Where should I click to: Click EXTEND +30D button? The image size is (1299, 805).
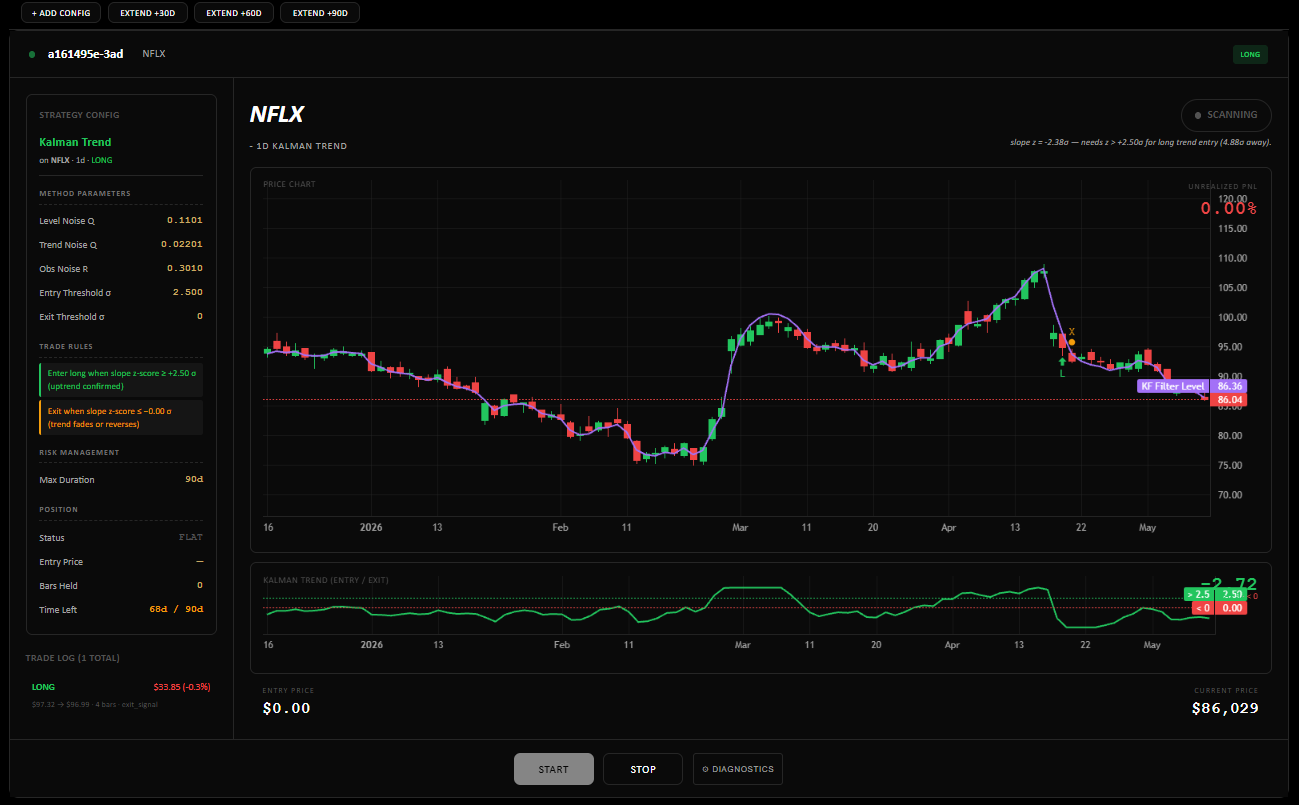(x=147, y=13)
